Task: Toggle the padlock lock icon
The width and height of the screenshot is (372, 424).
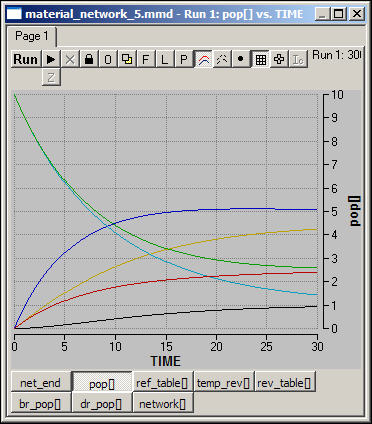Action: (89, 59)
